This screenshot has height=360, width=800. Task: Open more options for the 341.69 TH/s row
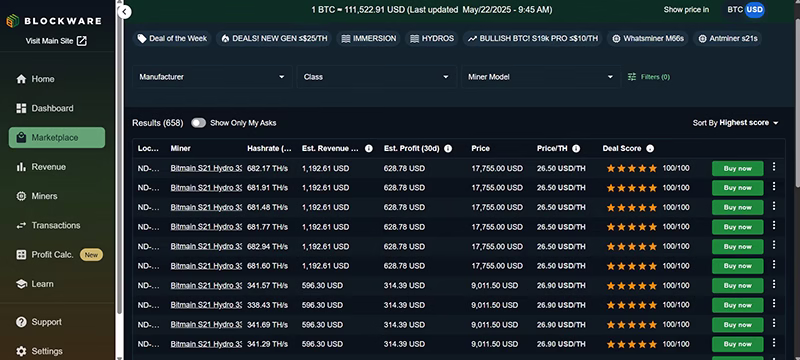point(773,323)
